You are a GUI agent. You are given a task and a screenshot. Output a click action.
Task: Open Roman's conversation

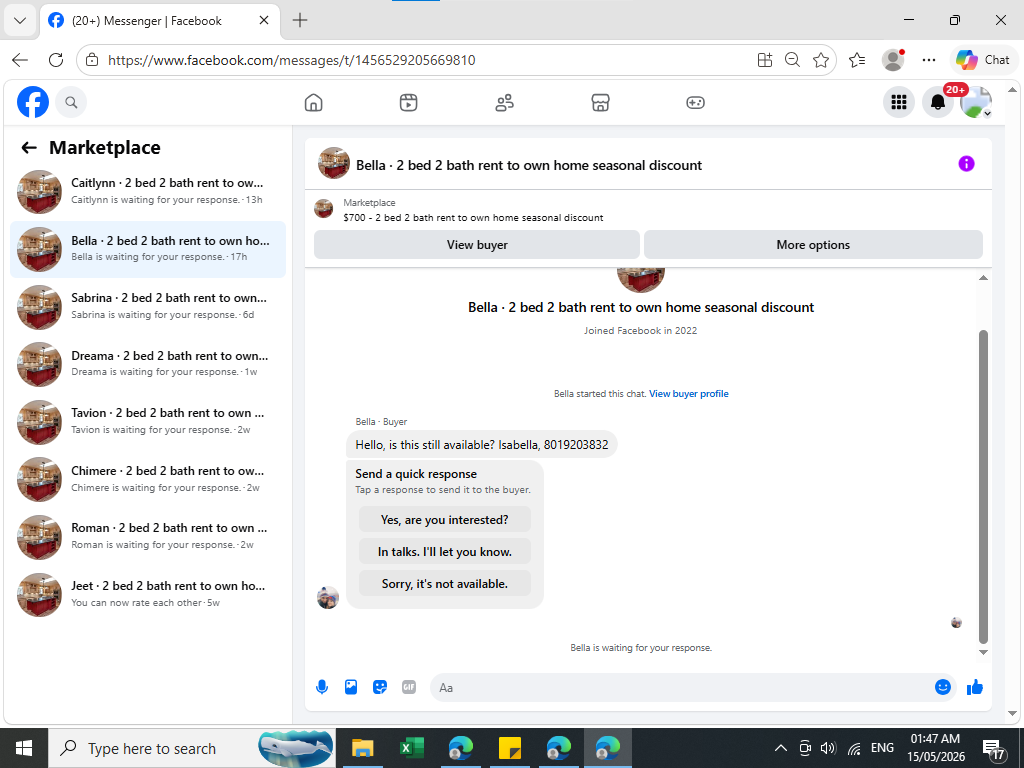point(148,537)
